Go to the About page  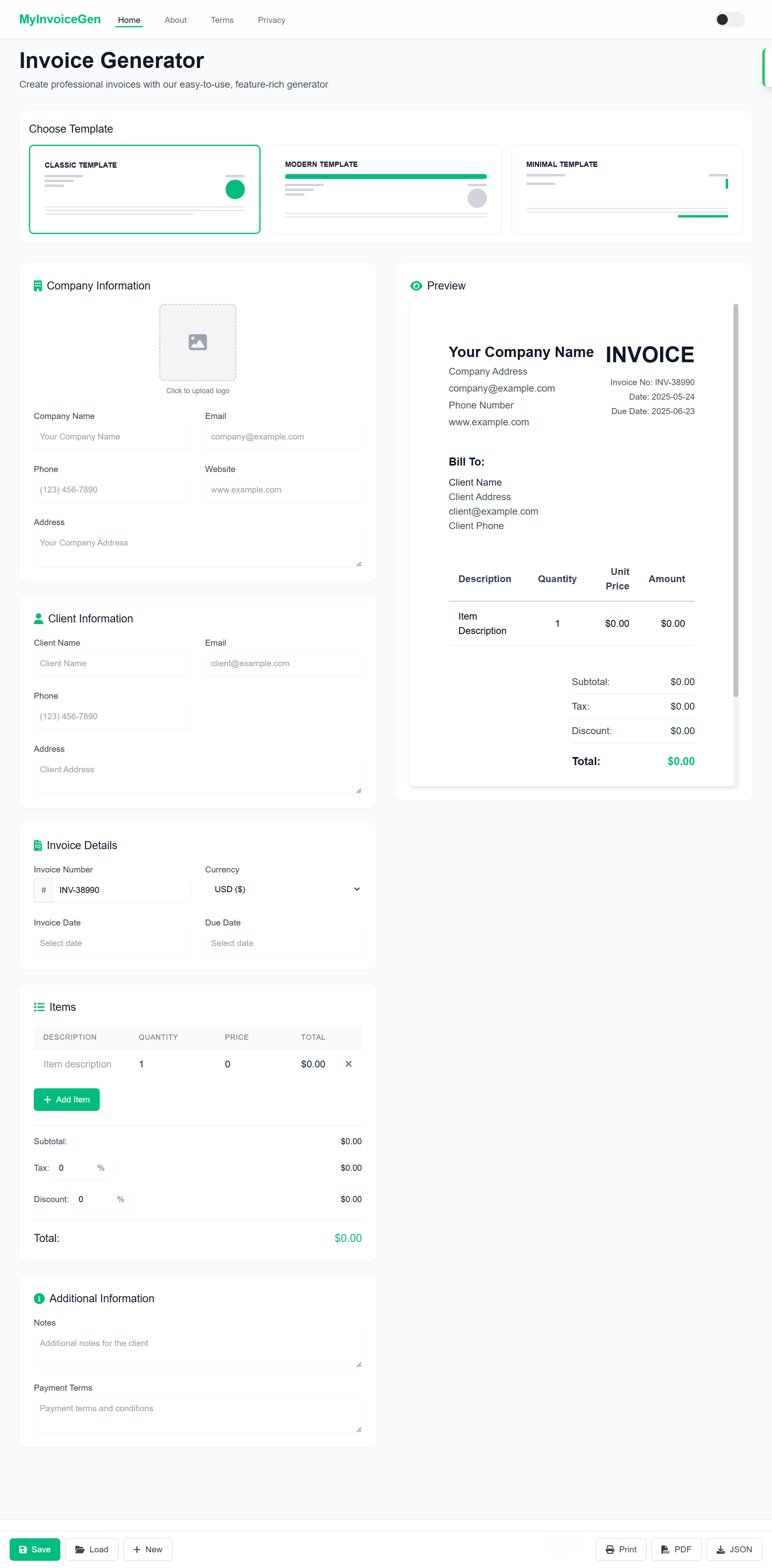175,20
